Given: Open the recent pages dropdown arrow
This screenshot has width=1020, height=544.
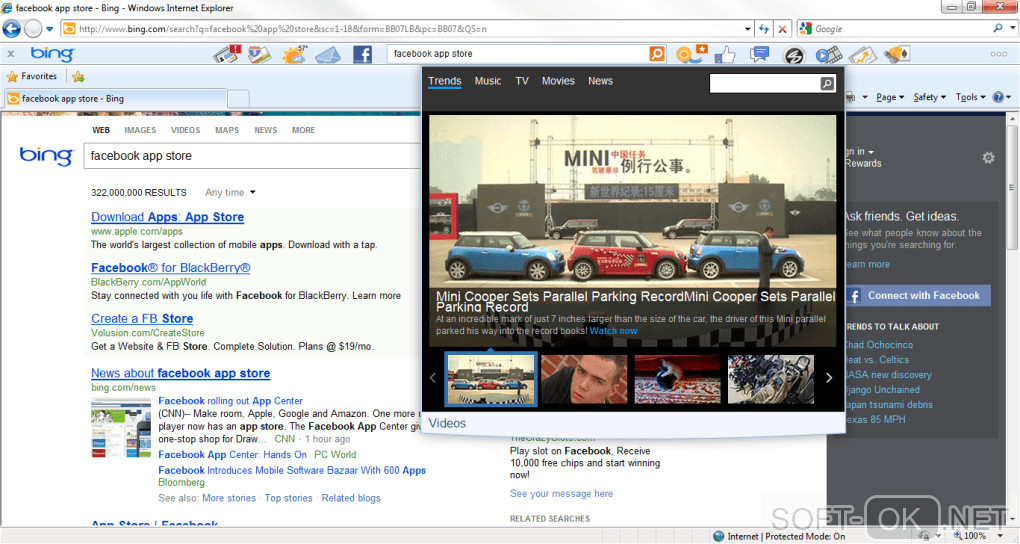Looking at the screenshot, I should 49,29.
